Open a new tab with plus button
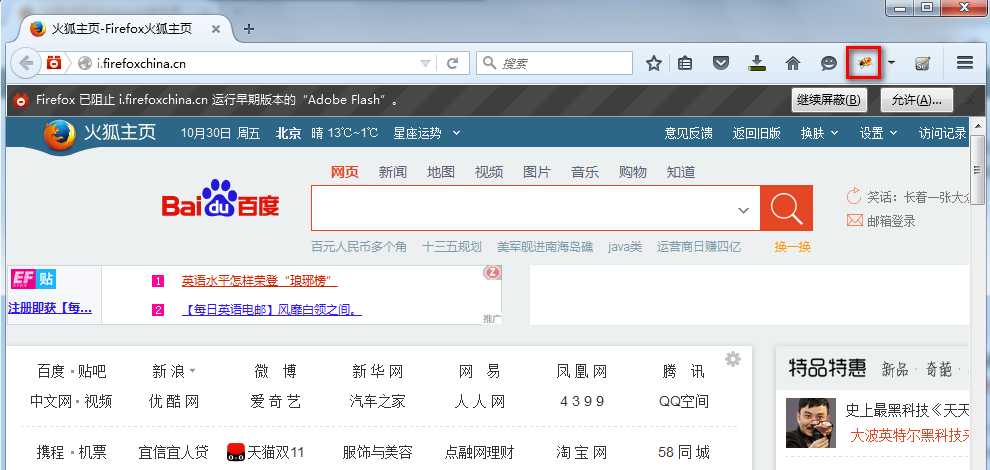The height and width of the screenshot is (470, 990). 249,29
